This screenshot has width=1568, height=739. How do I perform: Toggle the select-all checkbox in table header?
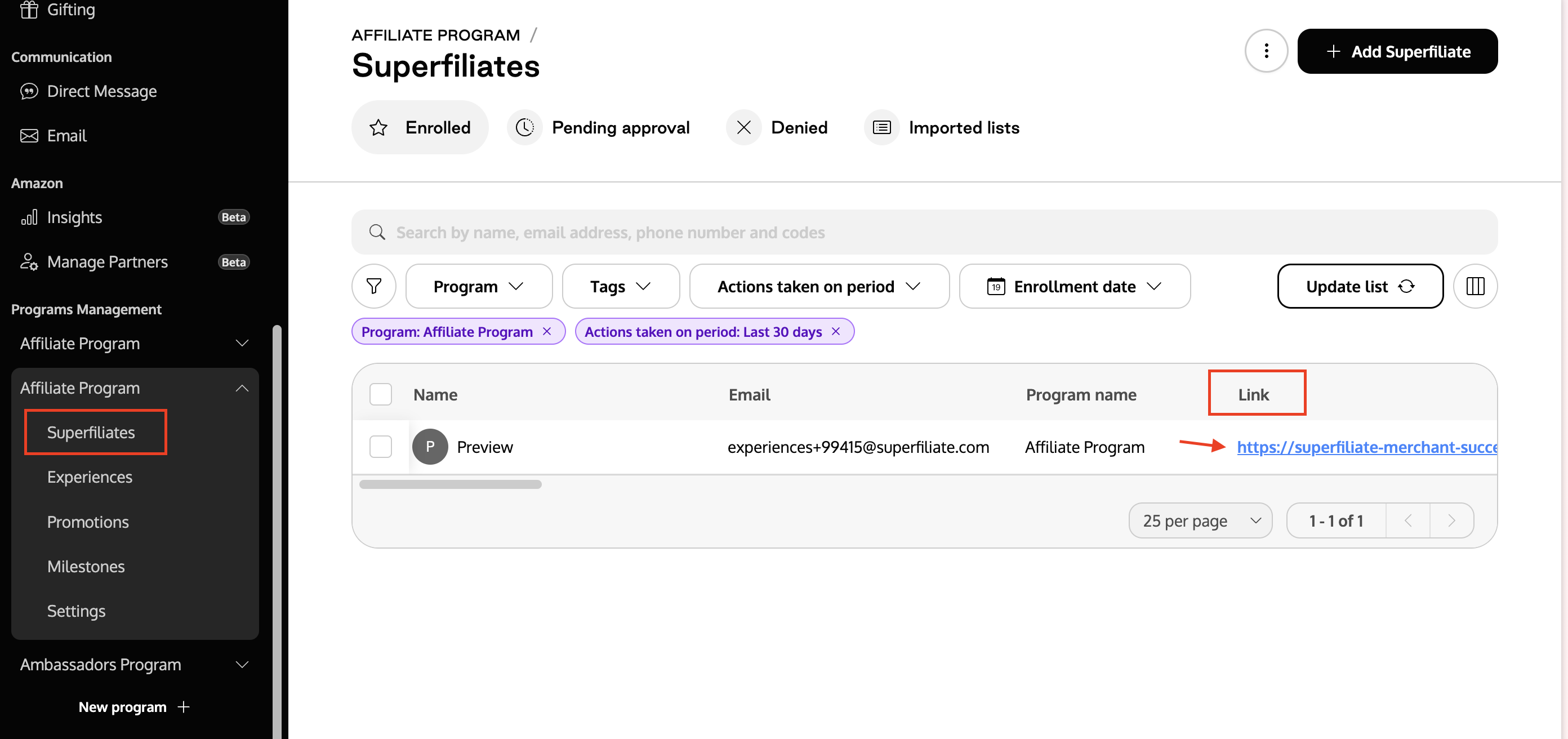(380, 394)
